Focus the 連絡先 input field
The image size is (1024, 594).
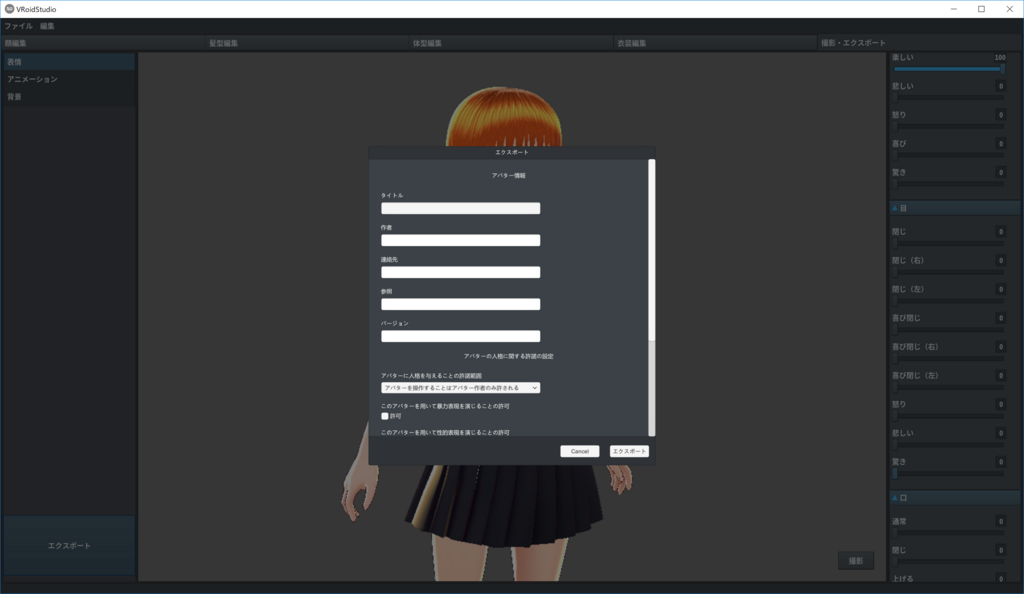(460, 272)
